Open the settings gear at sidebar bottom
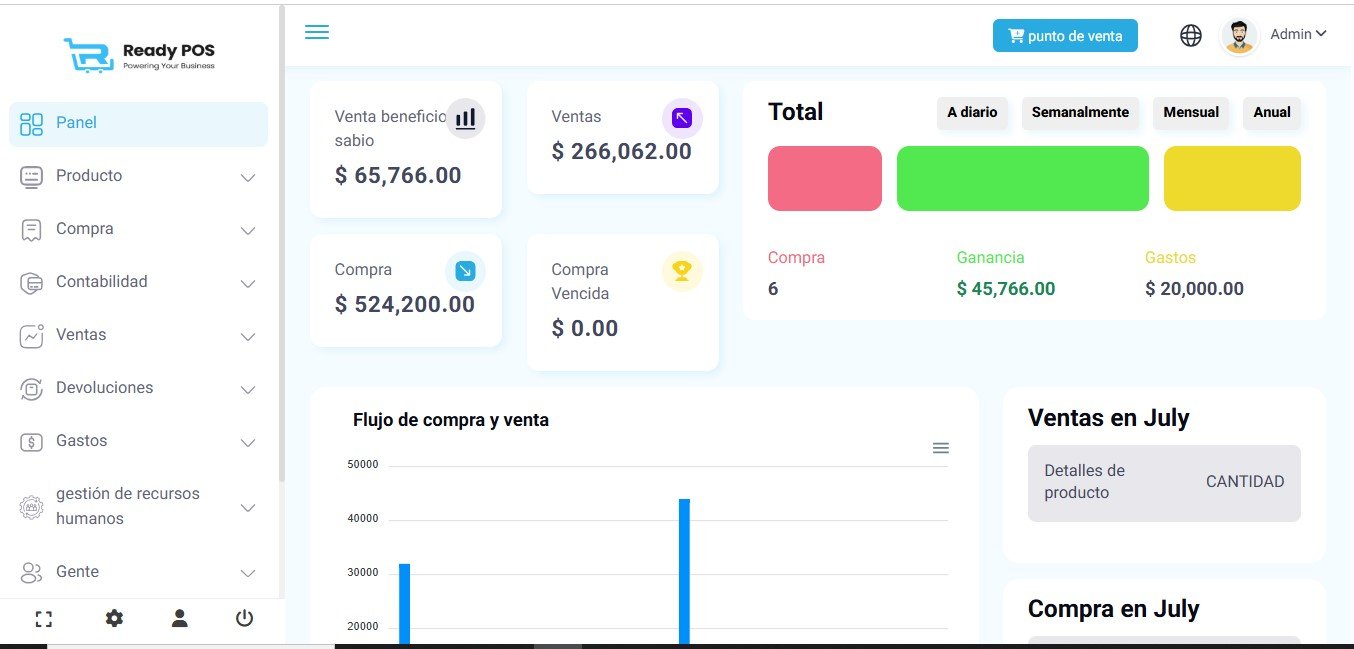 [114, 619]
